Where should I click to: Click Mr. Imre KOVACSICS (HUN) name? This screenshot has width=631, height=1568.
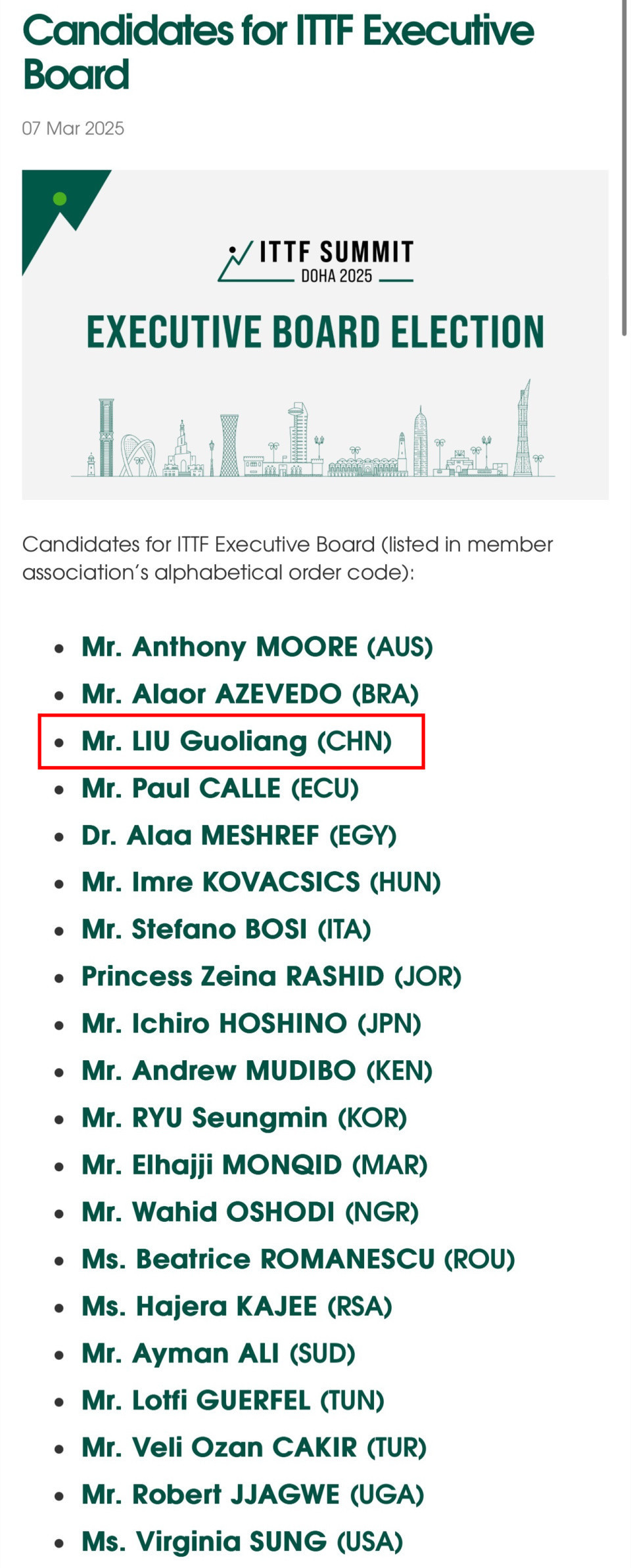pos(261,882)
